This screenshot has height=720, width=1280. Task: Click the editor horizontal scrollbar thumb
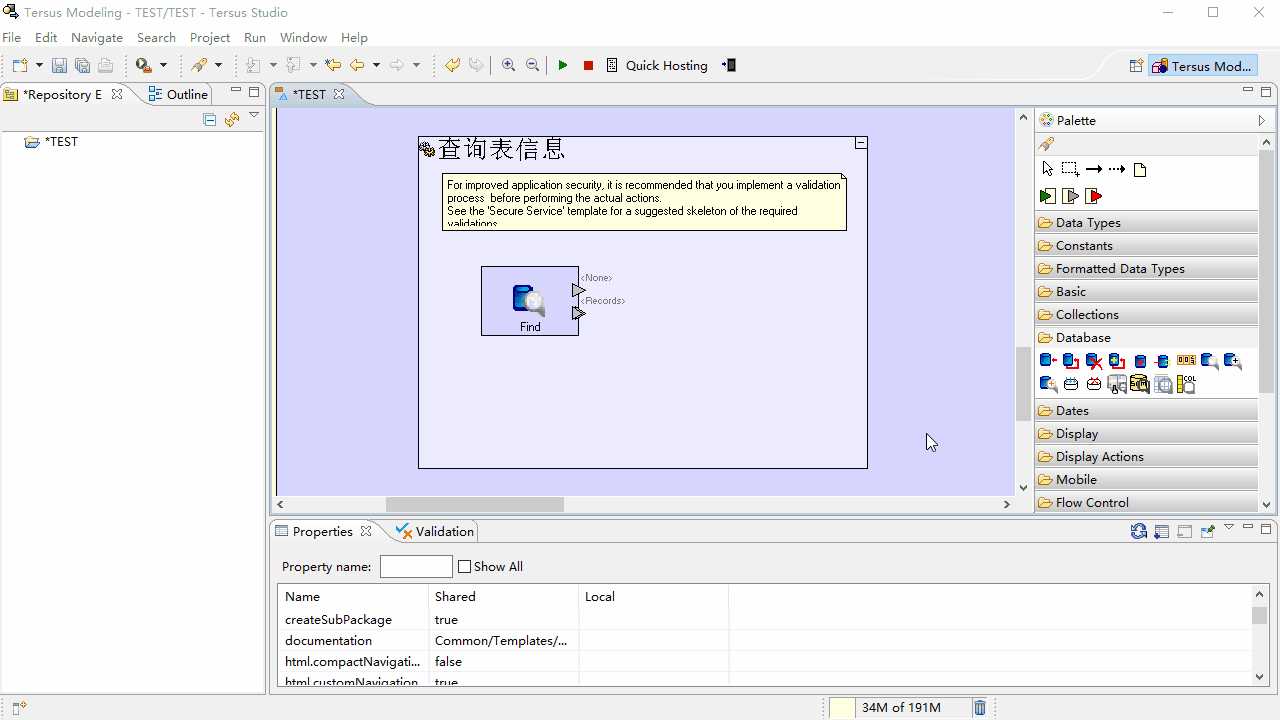475,505
